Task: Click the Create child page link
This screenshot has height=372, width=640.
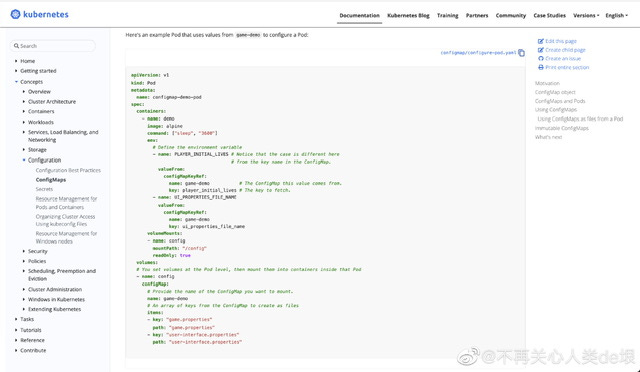Action: (x=565, y=50)
